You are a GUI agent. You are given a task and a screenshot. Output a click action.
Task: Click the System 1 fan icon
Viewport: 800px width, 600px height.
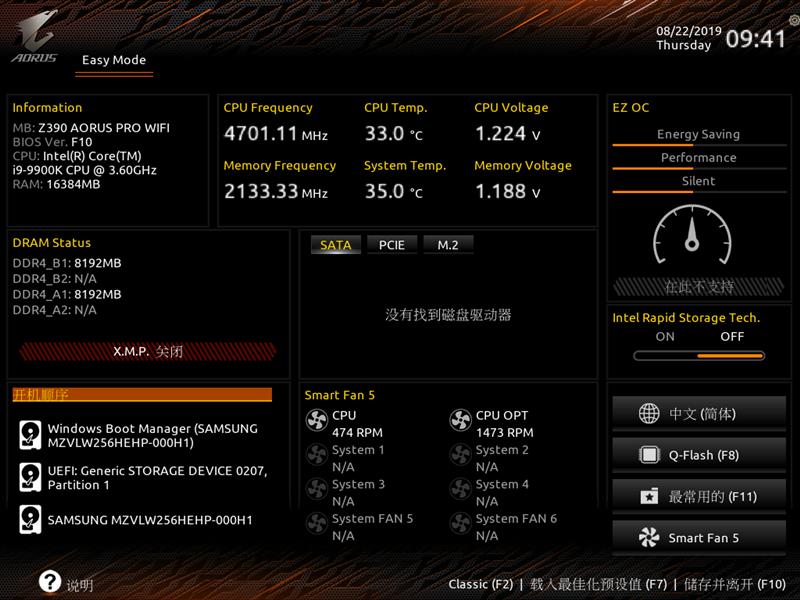pyautogui.click(x=316, y=455)
